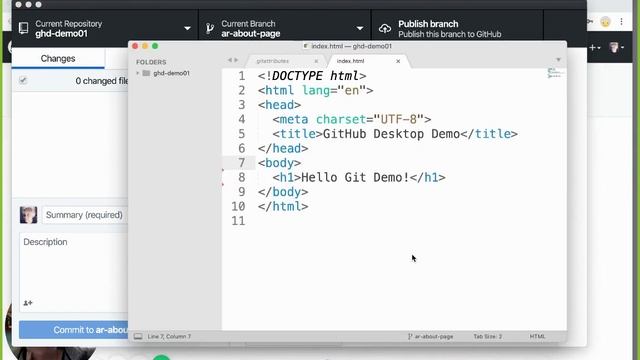This screenshot has height=360, width=640.
Task: Open Tab Size: 2 selector
Action: [x=487, y=336]
